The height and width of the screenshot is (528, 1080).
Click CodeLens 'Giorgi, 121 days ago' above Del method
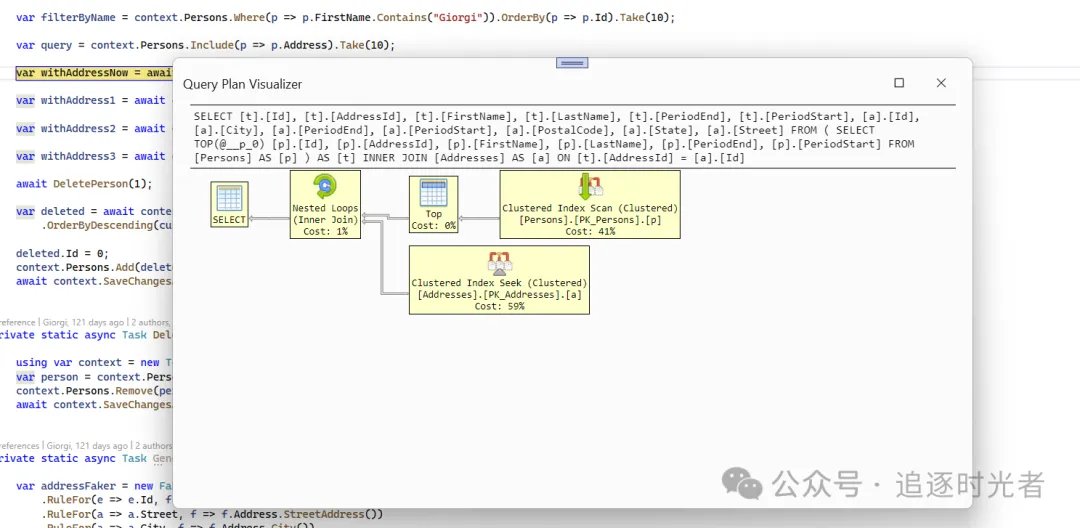click(85, 321)
